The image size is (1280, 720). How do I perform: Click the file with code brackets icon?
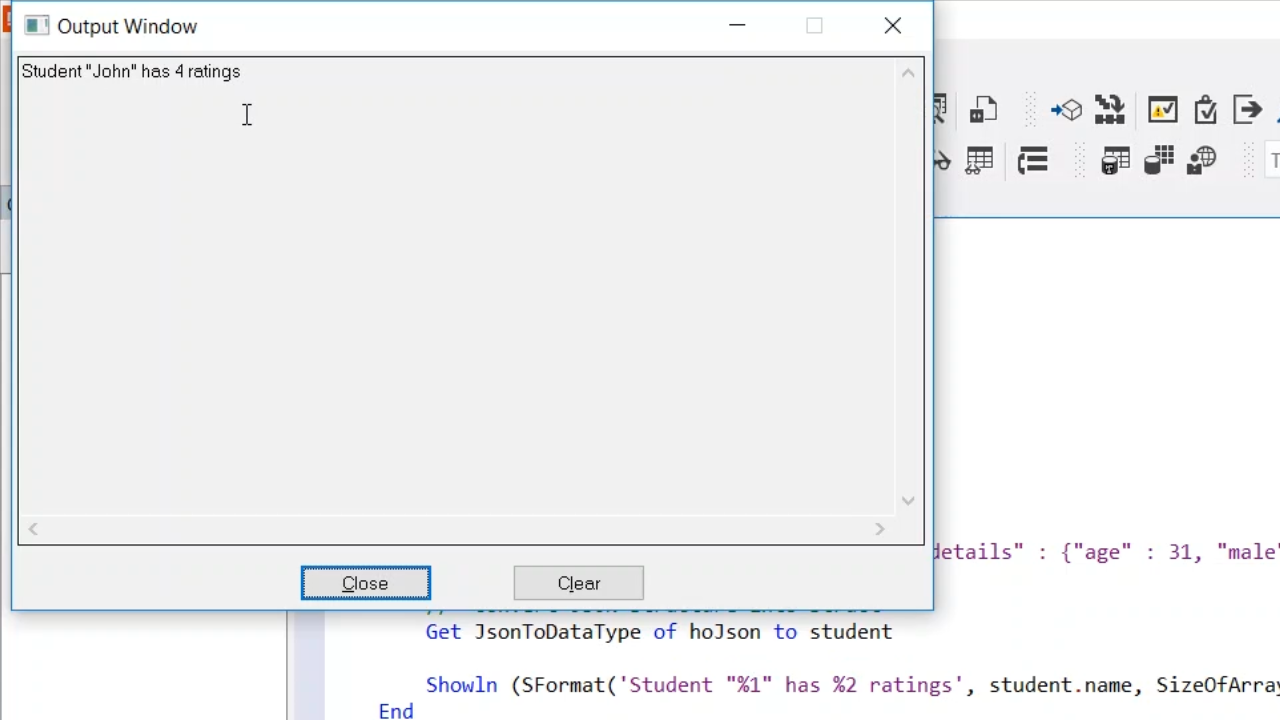click(984, 110)
